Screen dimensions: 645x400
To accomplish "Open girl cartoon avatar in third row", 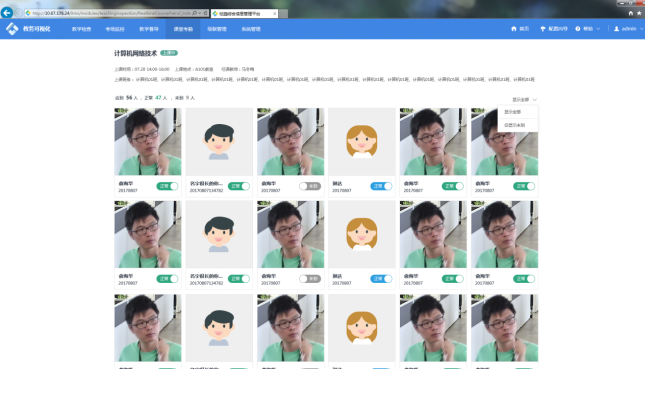I will [362, 328].
